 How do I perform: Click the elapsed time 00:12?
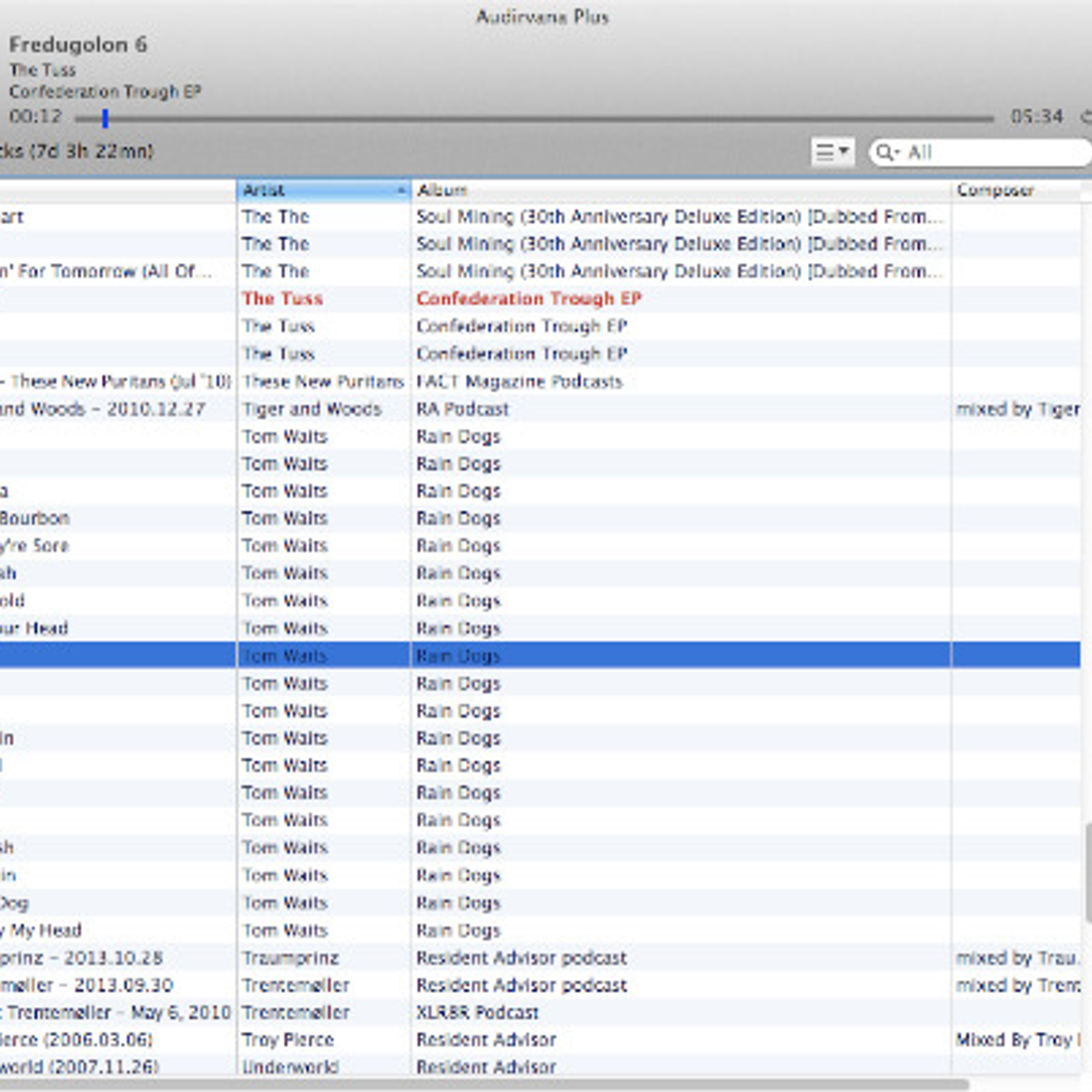pyautogui.click(x=35, y=116)
